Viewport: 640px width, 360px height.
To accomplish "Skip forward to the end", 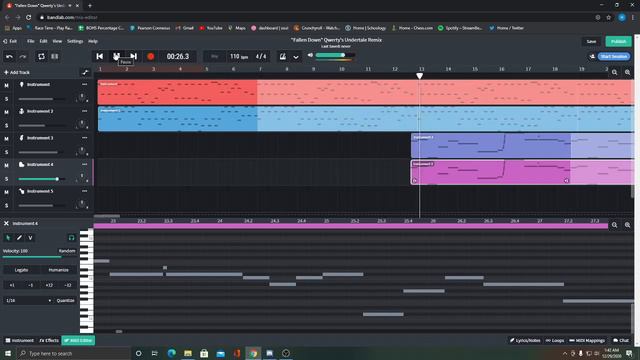I will tap(133, 56).
